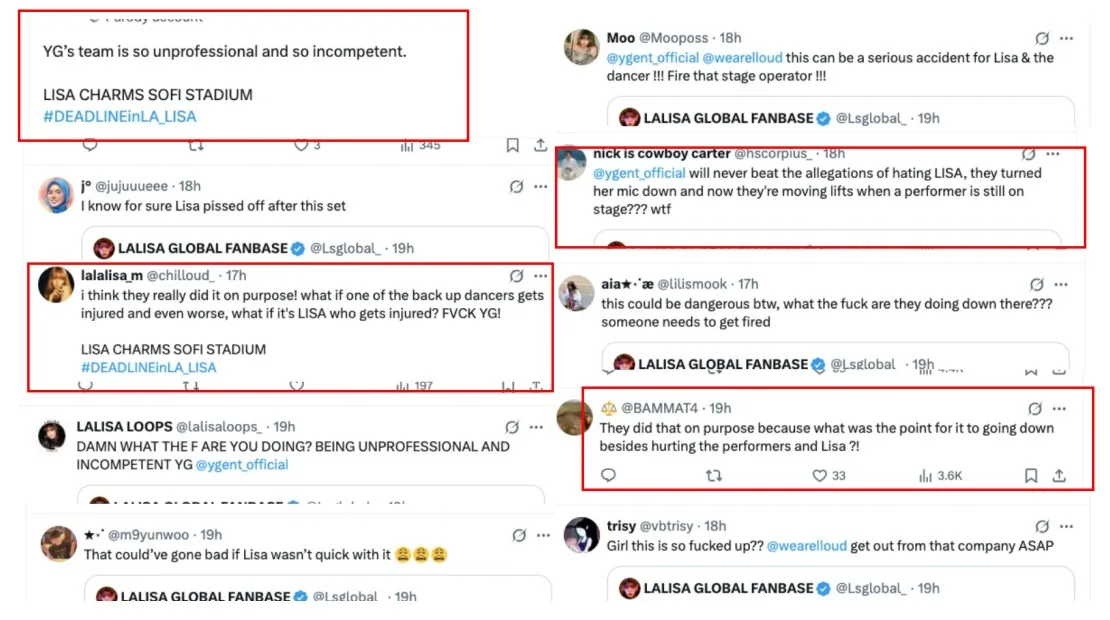
Task: Bookmark the BAMMAT4 tweet
Action: (1030, 476)
